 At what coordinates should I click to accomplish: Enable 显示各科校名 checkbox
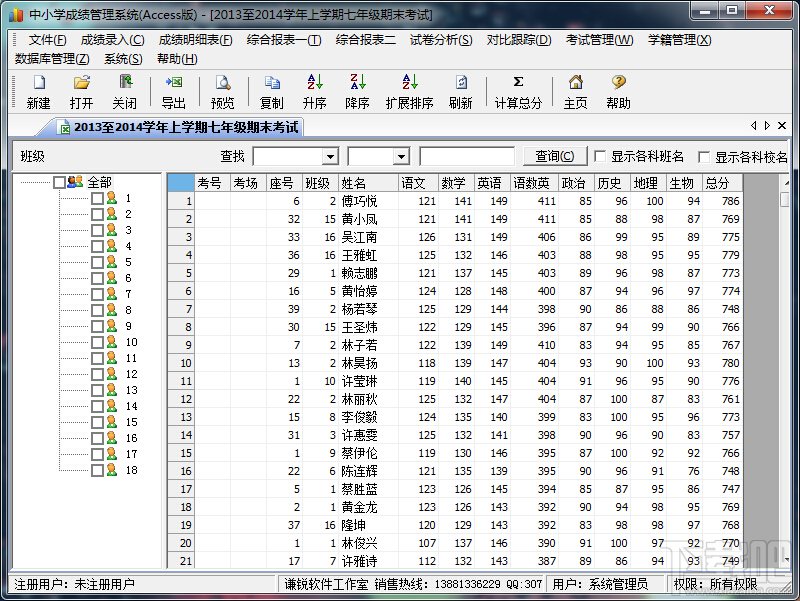pos(704,157)
